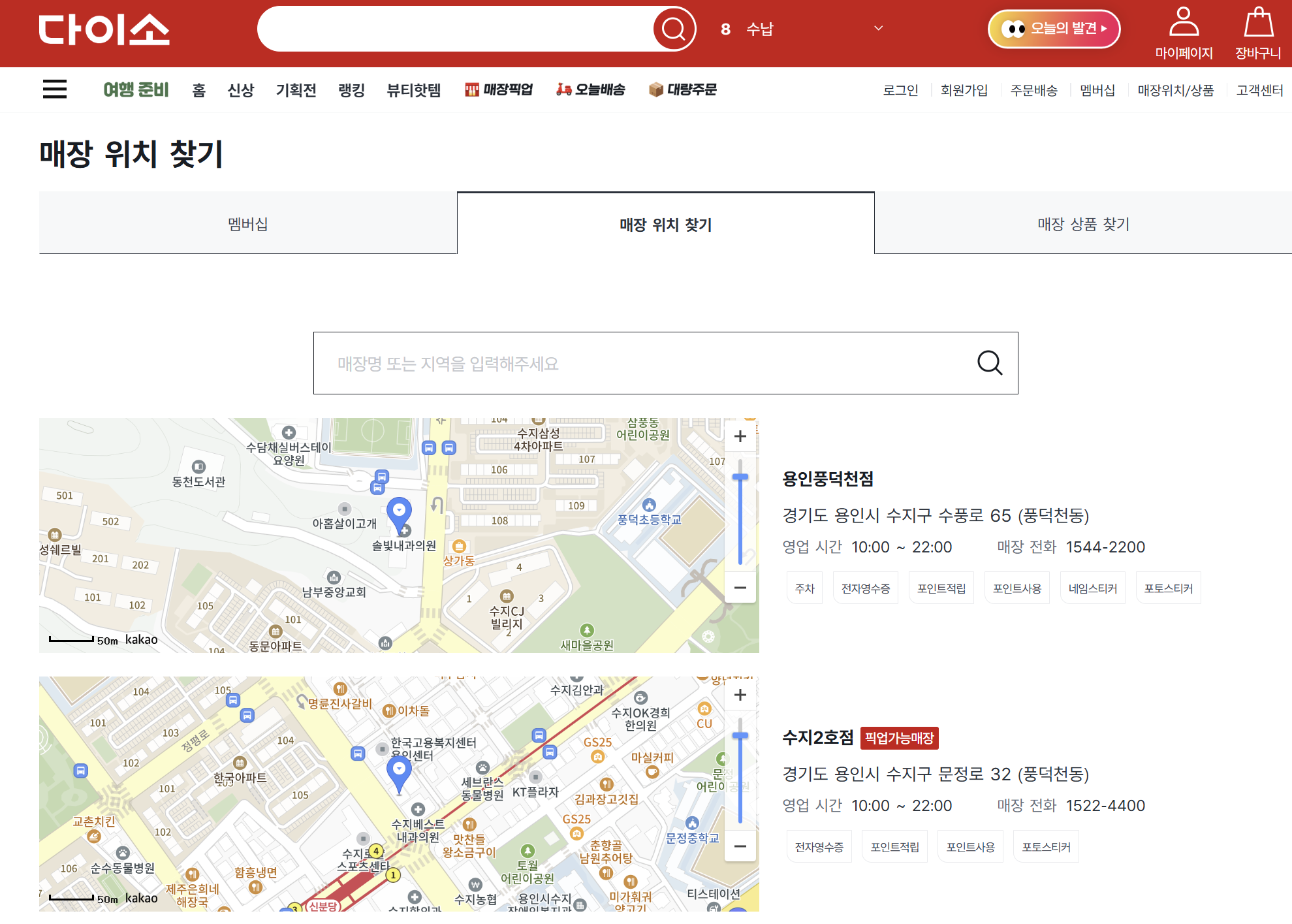Click the 매장픽업 store pickup icon link
The image size is (1292, 924).
click(499, 89)
